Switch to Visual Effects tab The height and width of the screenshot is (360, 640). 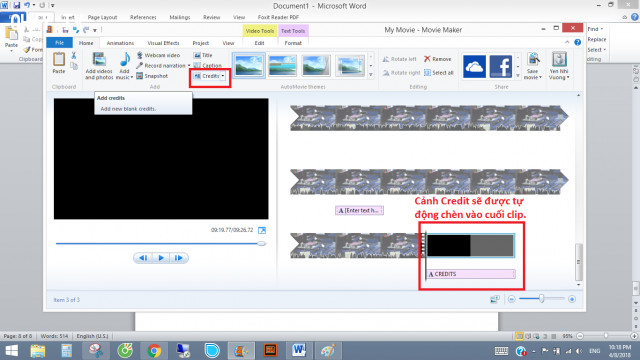point(163,43)
